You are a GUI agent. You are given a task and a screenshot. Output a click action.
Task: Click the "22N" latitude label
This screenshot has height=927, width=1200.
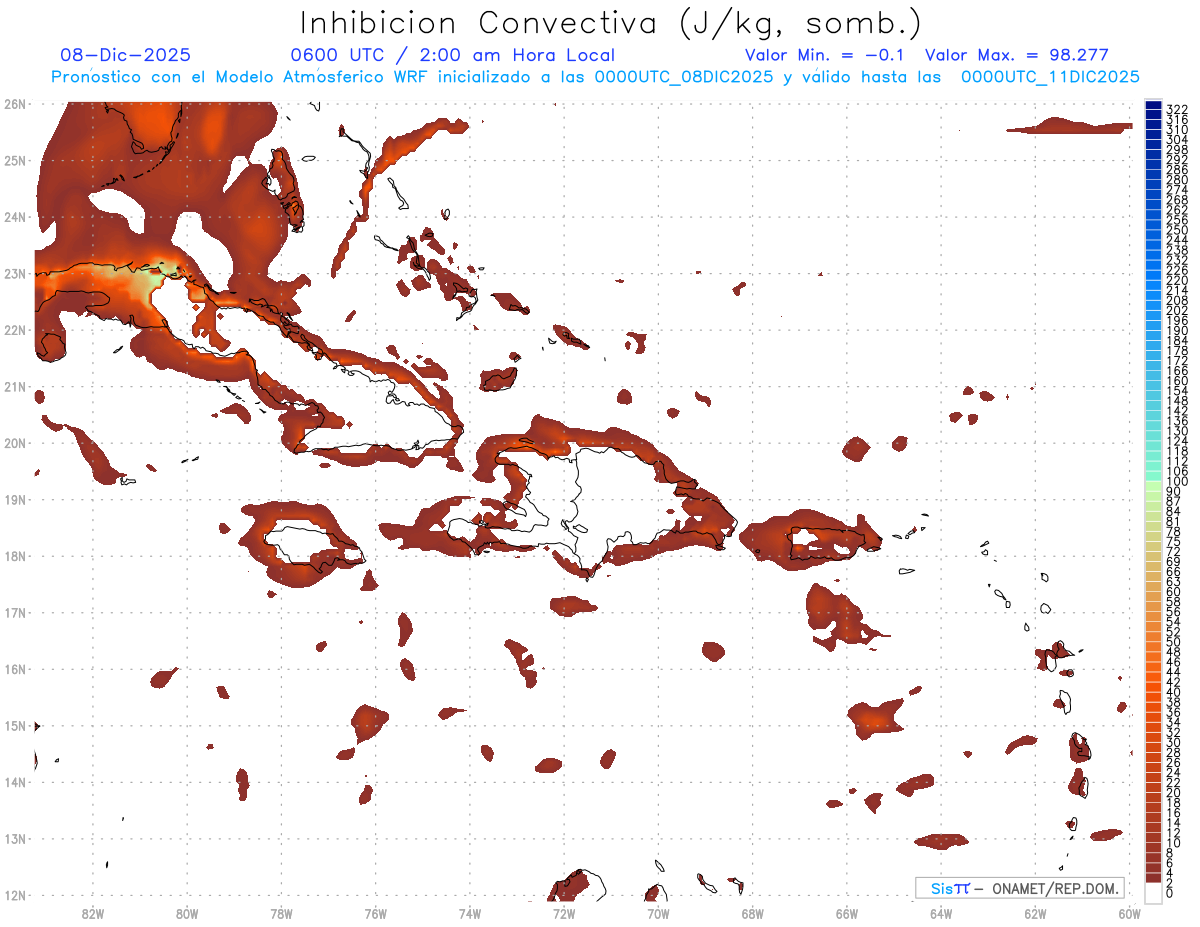[x=15, y=330]
